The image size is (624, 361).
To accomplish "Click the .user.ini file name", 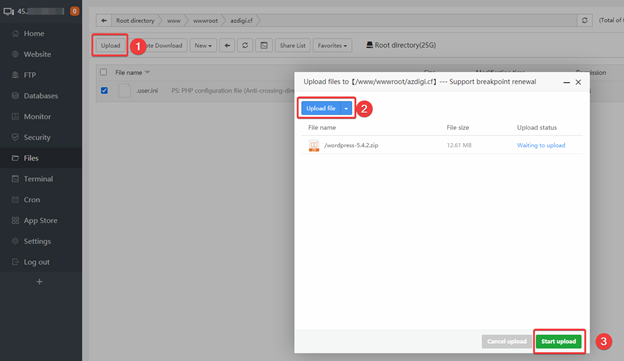I will 147,91.
